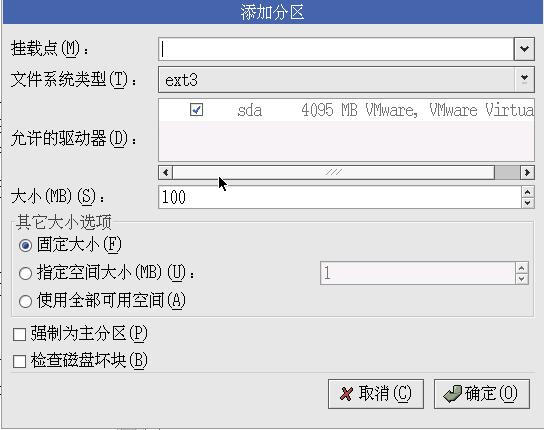Click the horizontal scrollbar thumb in drive list
This screenshot has width=544, height=430.
(x=333, y=172)
